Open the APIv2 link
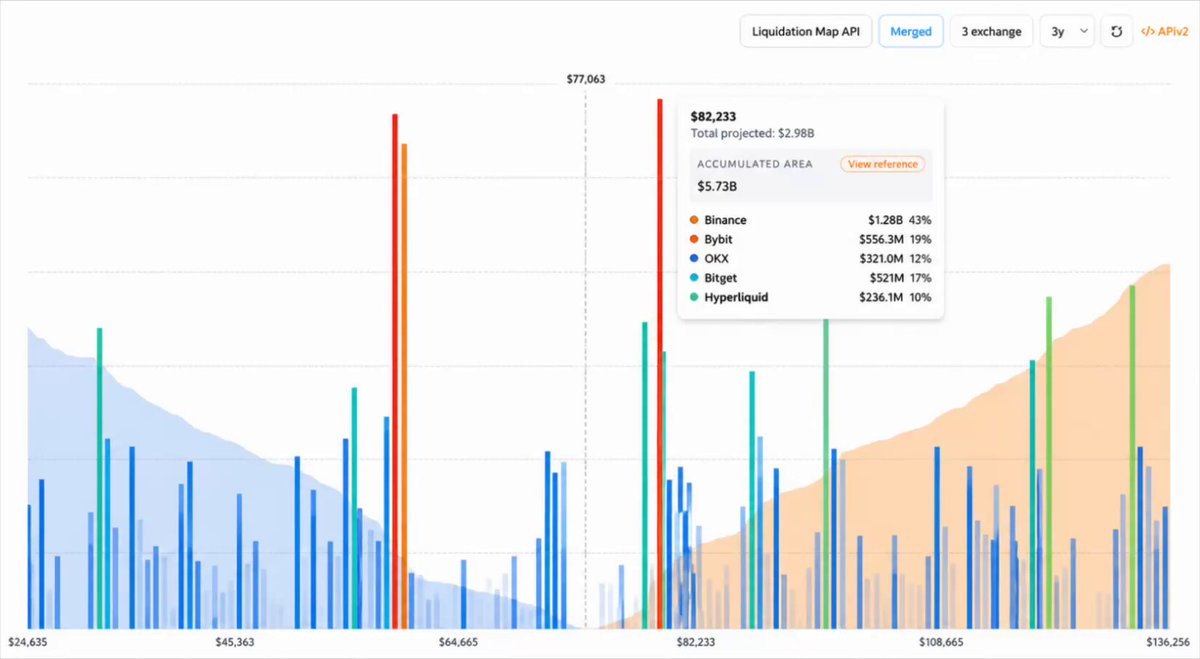The image size is (1200, 659). (x=1164, y=31)
